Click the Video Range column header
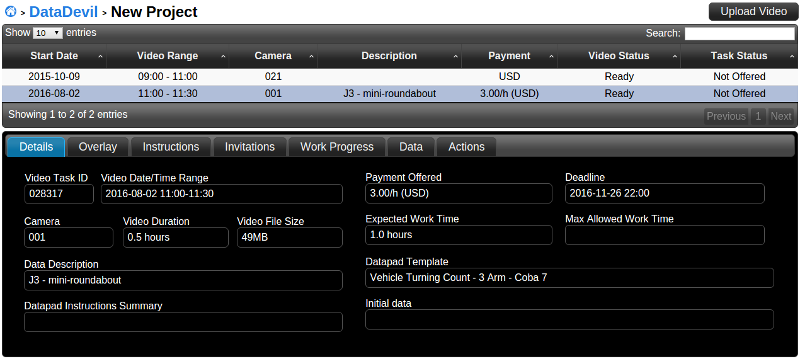 pyautogui.click(x=167, y=56)
